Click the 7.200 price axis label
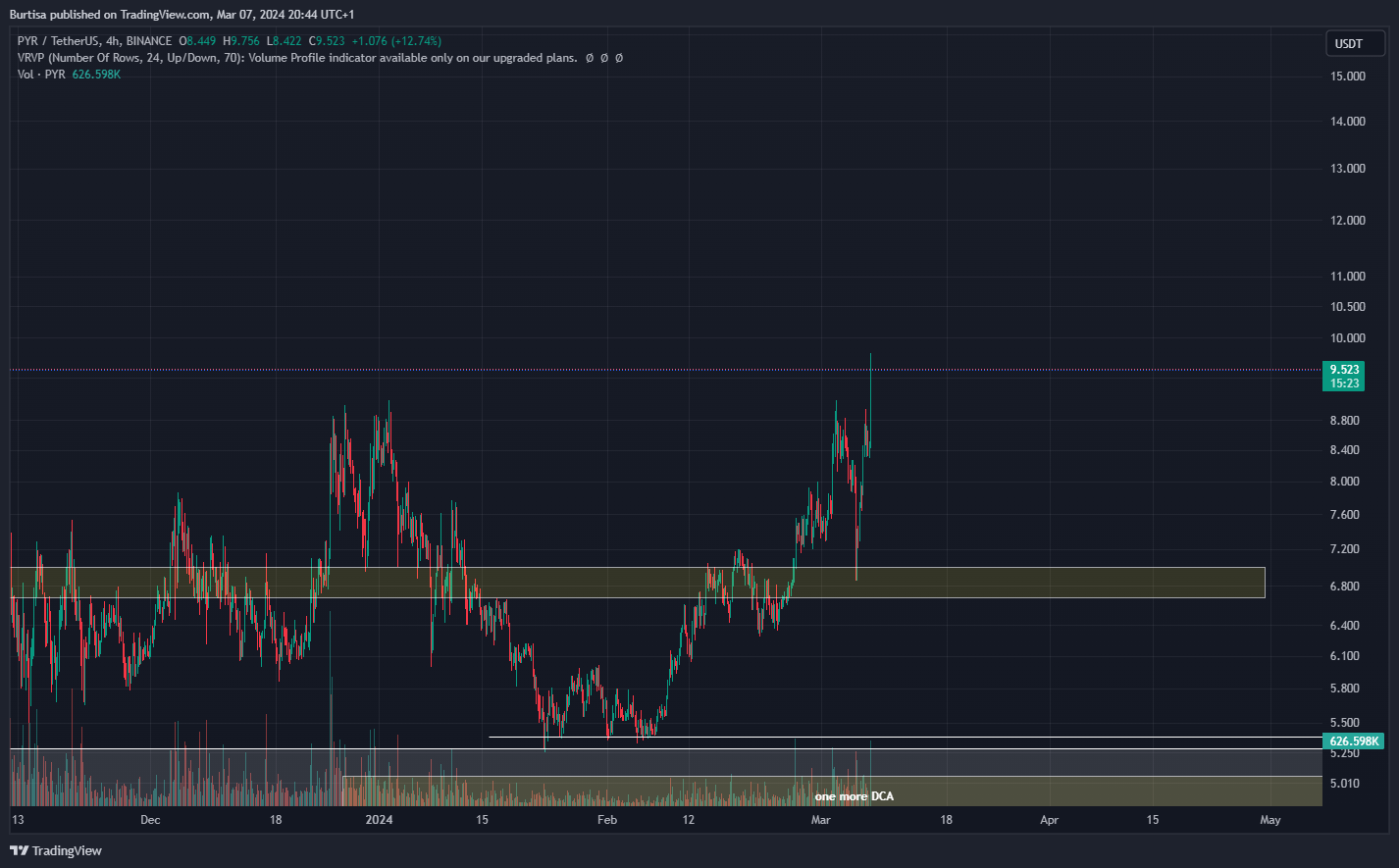The width and height of the screenshot is (1399, 868). (x=1344, y=549)
